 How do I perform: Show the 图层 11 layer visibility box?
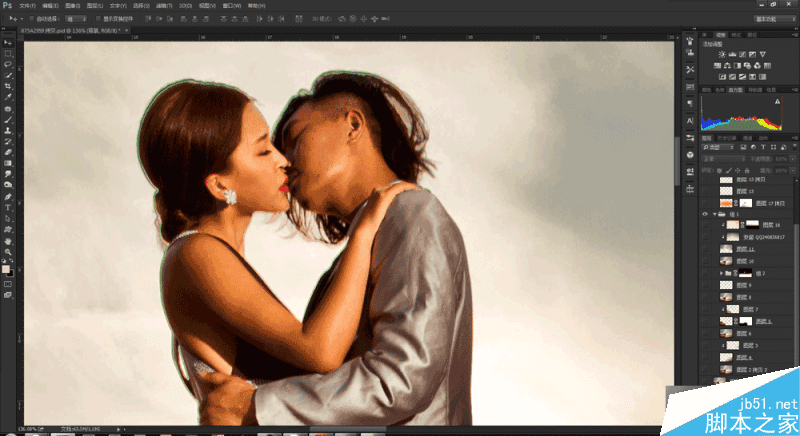pyautogui.click(x=705, y=249)
